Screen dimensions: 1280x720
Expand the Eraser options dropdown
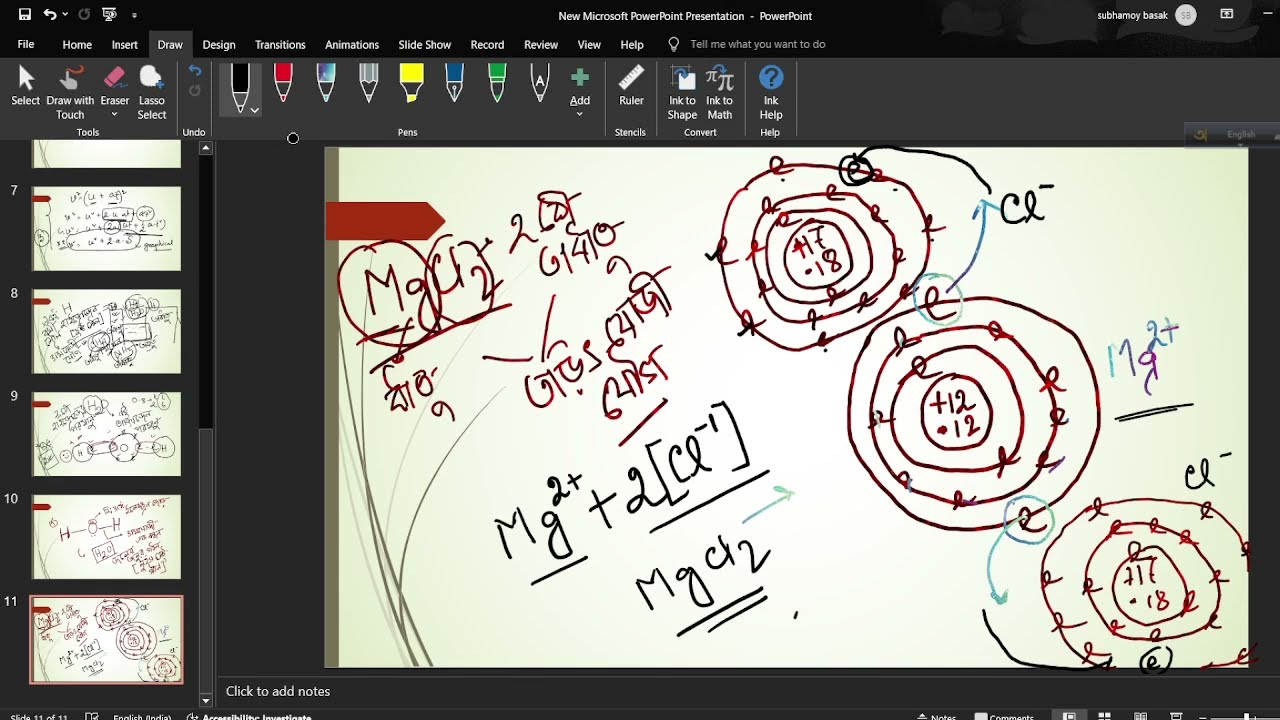(115, 114)
